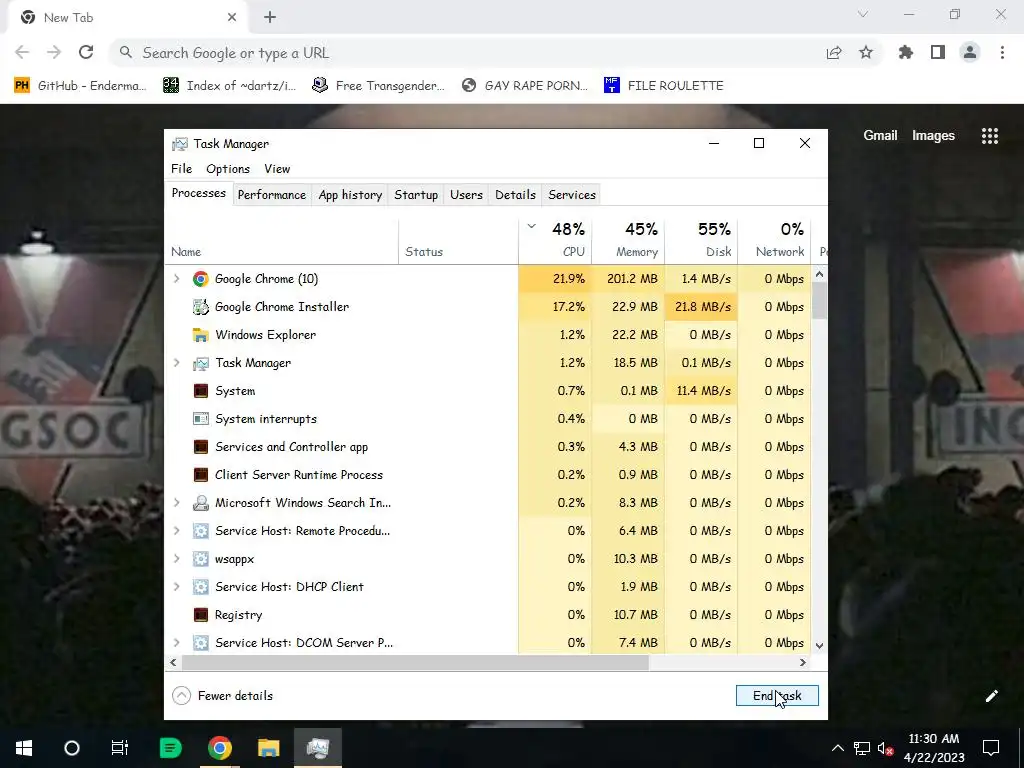
Task: Open the Images link
Action: coord(933,136)
